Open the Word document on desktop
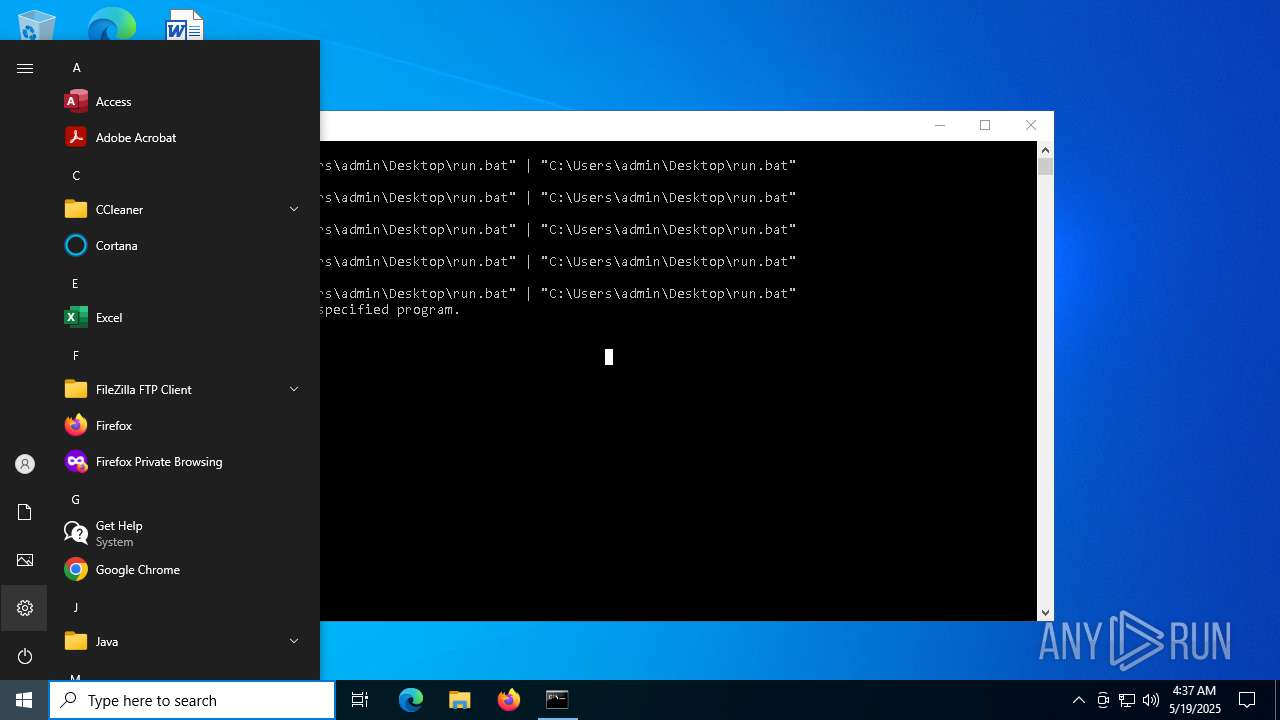This screenshot has width=1280, height=720. pos(184,26)
